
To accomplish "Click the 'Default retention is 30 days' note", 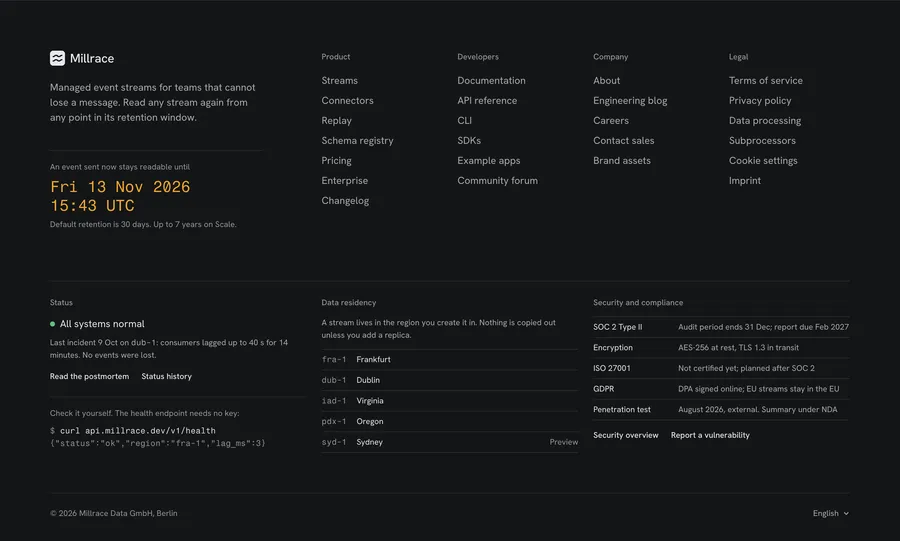I will tap(143, 224).
